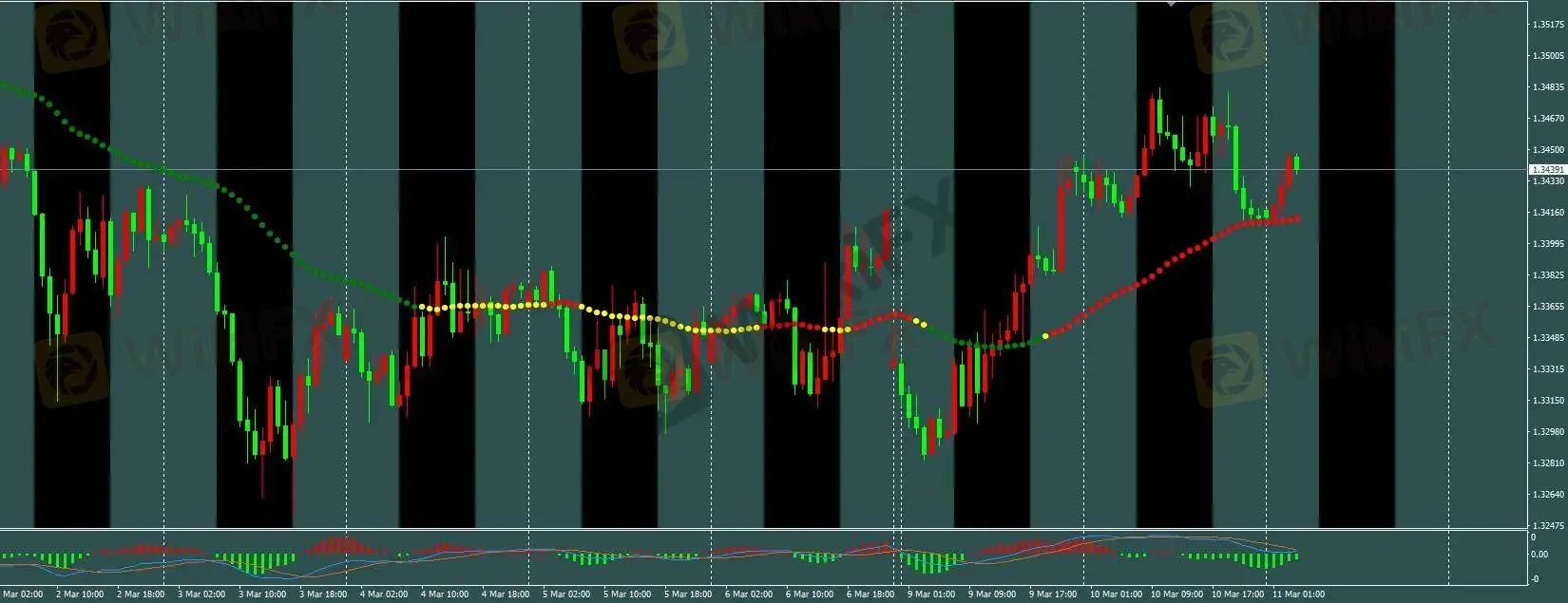Select the 1.33655 price level on the axis
The image size is (1568, 603).
pyautogui.click(x=1548, y=307)
